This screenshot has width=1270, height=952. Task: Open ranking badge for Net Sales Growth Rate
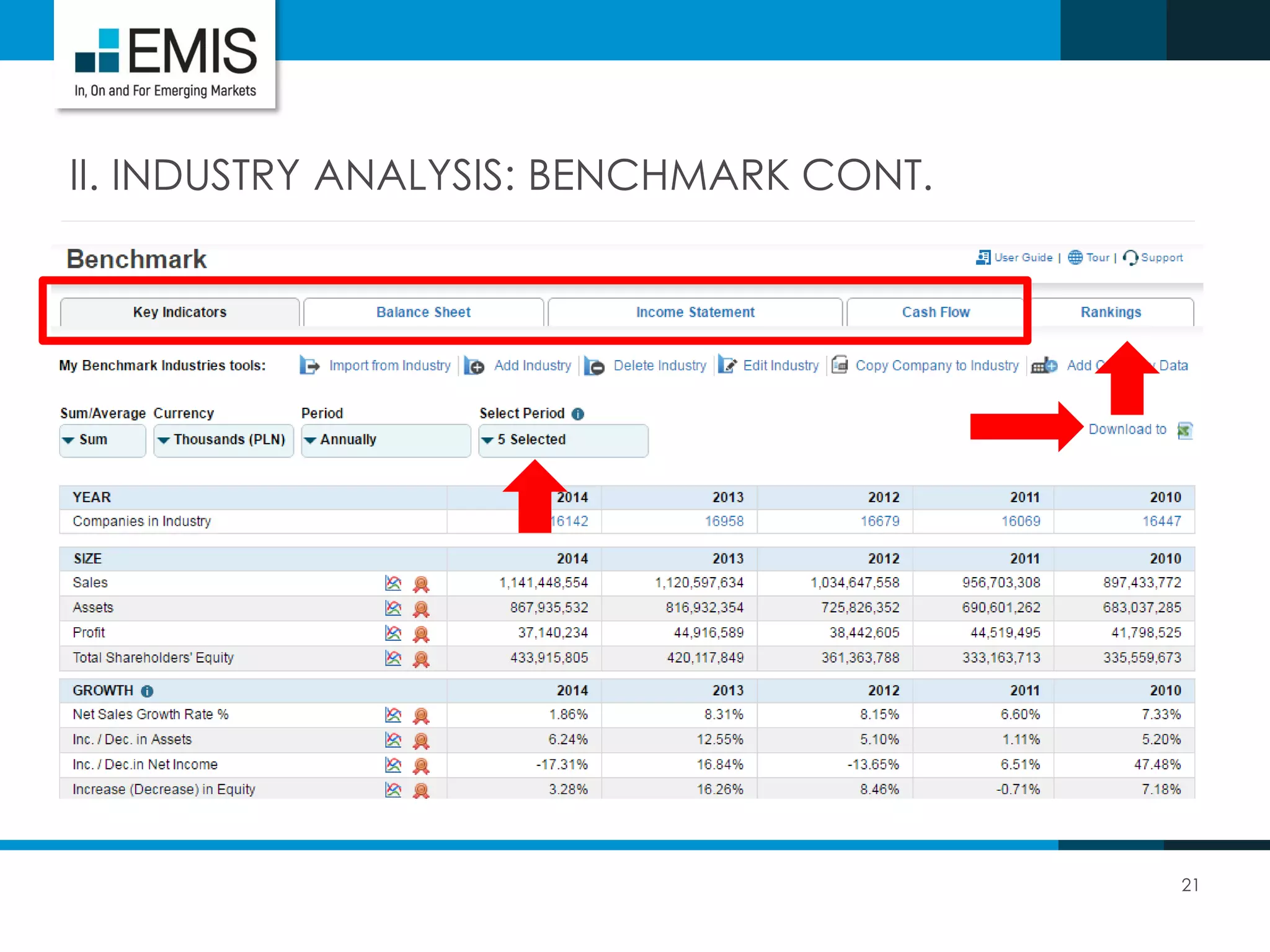pyautogui.click(x=421, y=715)
